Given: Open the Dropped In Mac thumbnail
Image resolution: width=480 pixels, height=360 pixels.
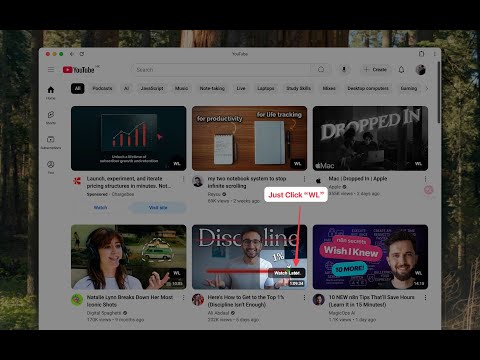Looking at the screenshot, I should click(370, 138).
